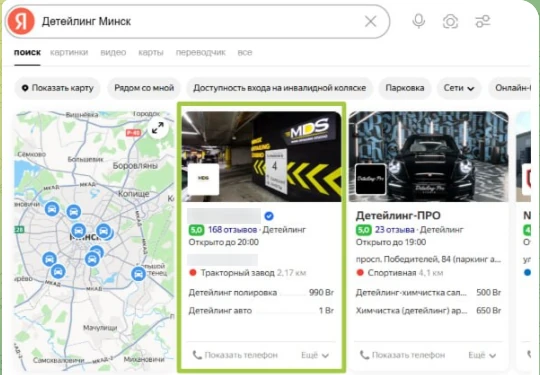Expand Ещё menu on MDS card
This screenshot has height=375, width=540.
[315, 355]
